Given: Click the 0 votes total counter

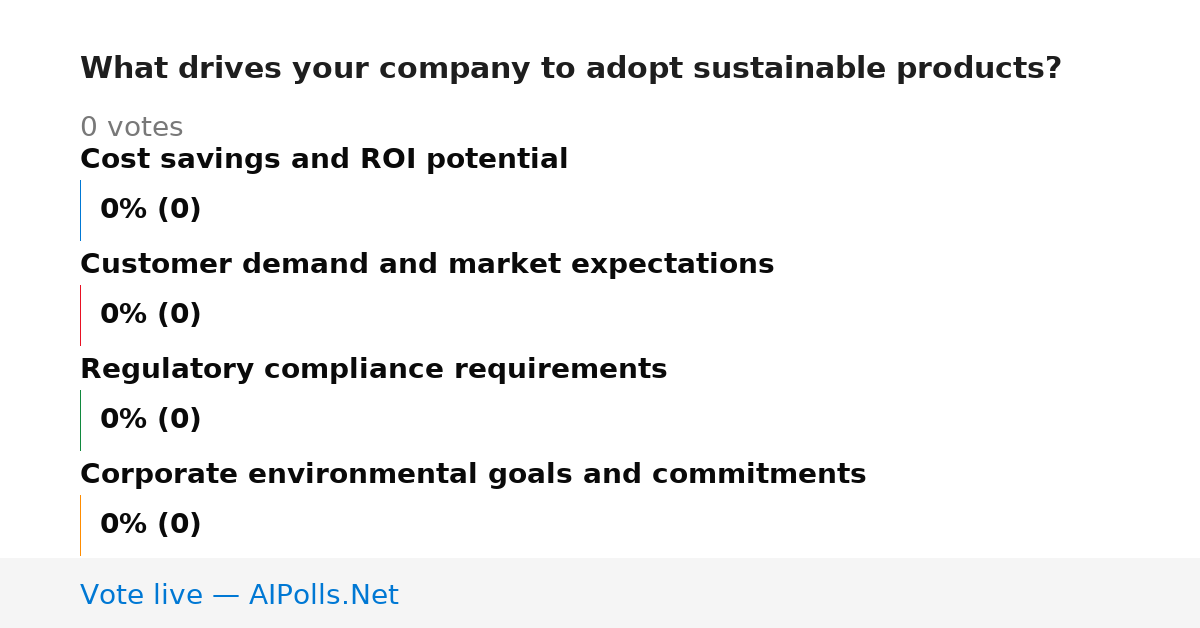Looking at the screenshot, I should click(131, 128).
